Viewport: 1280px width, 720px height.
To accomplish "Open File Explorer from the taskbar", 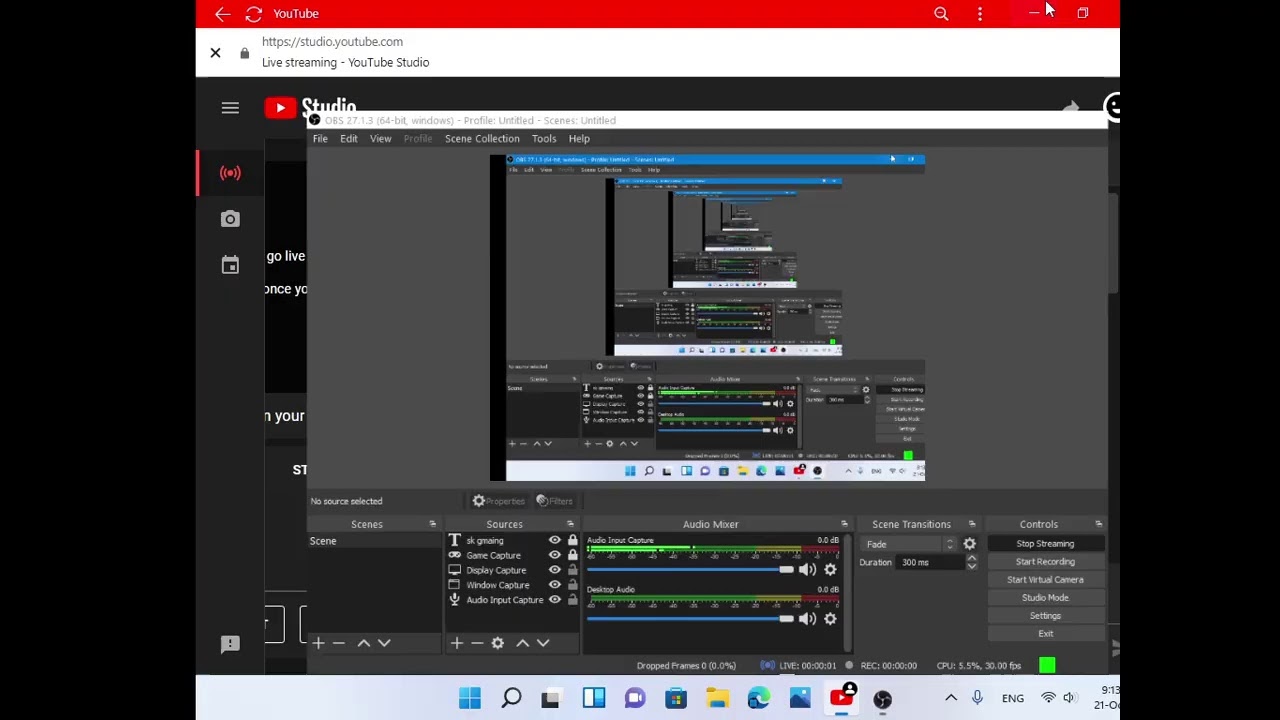I will [717, 698].
